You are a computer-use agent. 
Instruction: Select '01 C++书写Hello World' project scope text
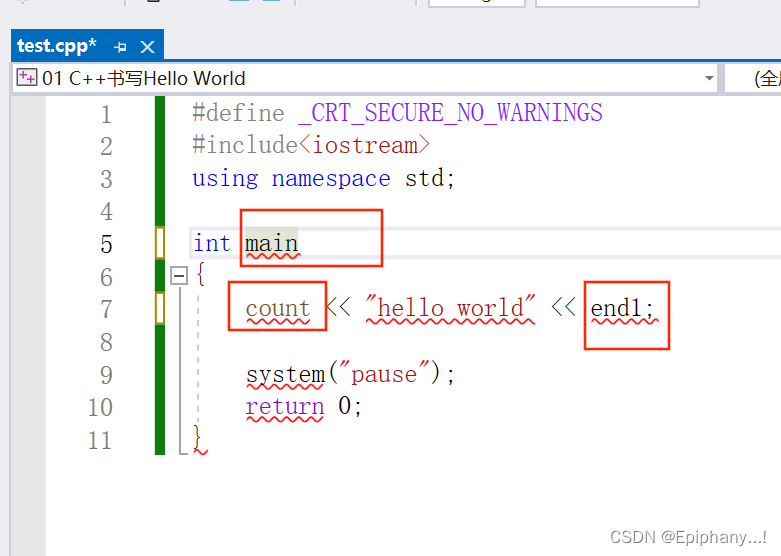(x=143, y=78)
